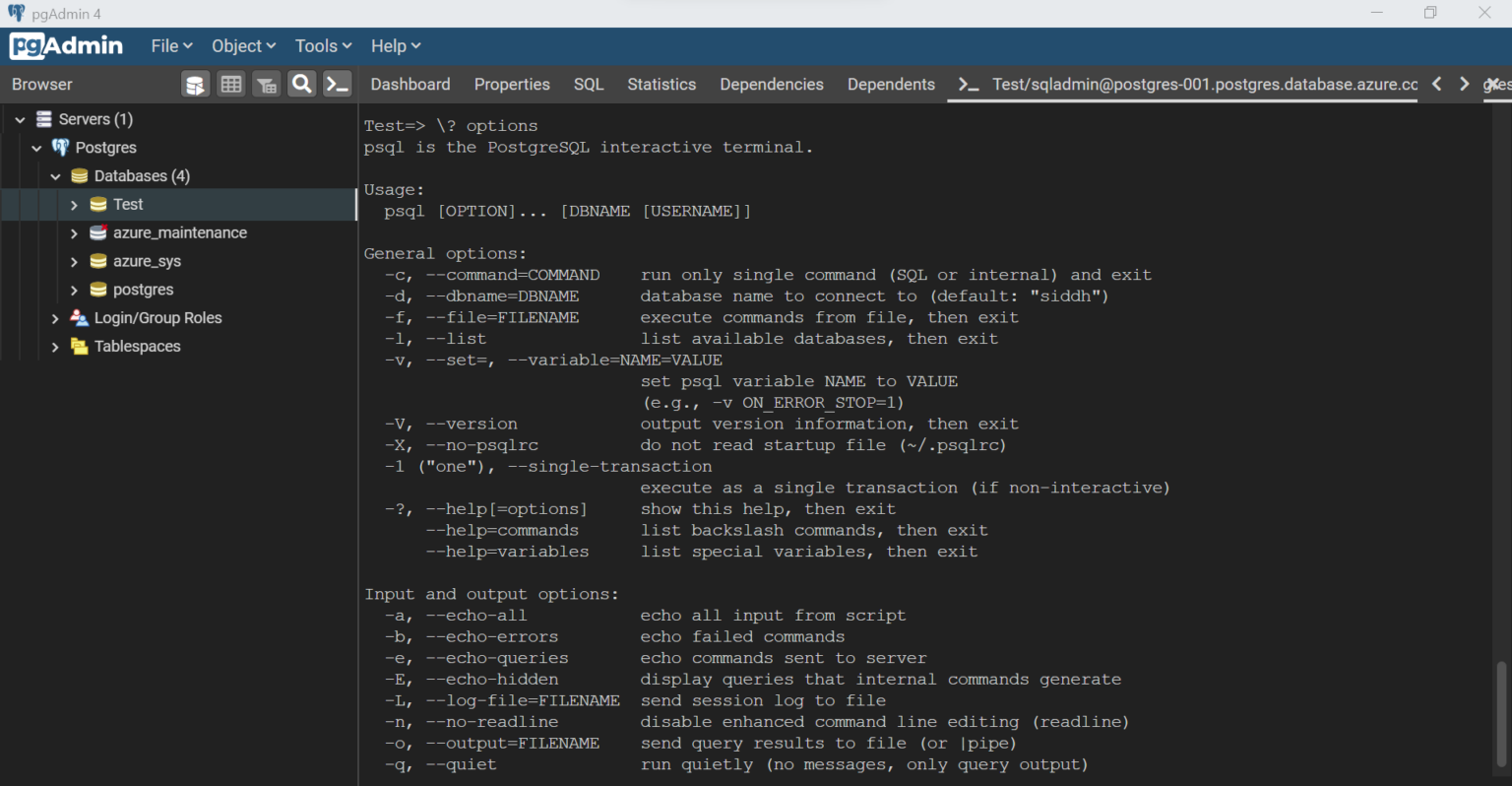Switch to the Dependencies tab

click(x=771, y=84)
